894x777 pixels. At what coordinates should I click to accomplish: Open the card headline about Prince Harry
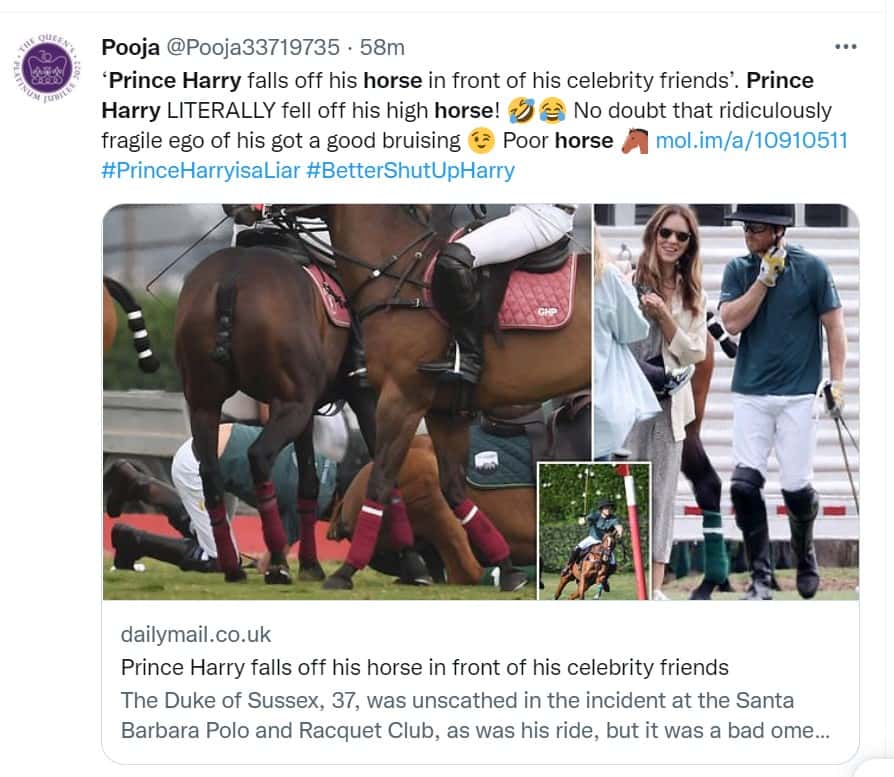(424, 667)
